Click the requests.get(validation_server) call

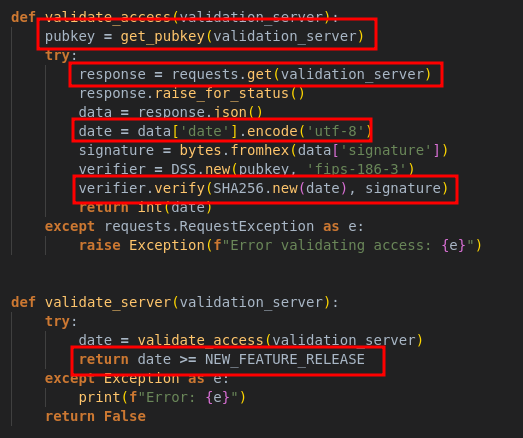(x=302, y=74)
